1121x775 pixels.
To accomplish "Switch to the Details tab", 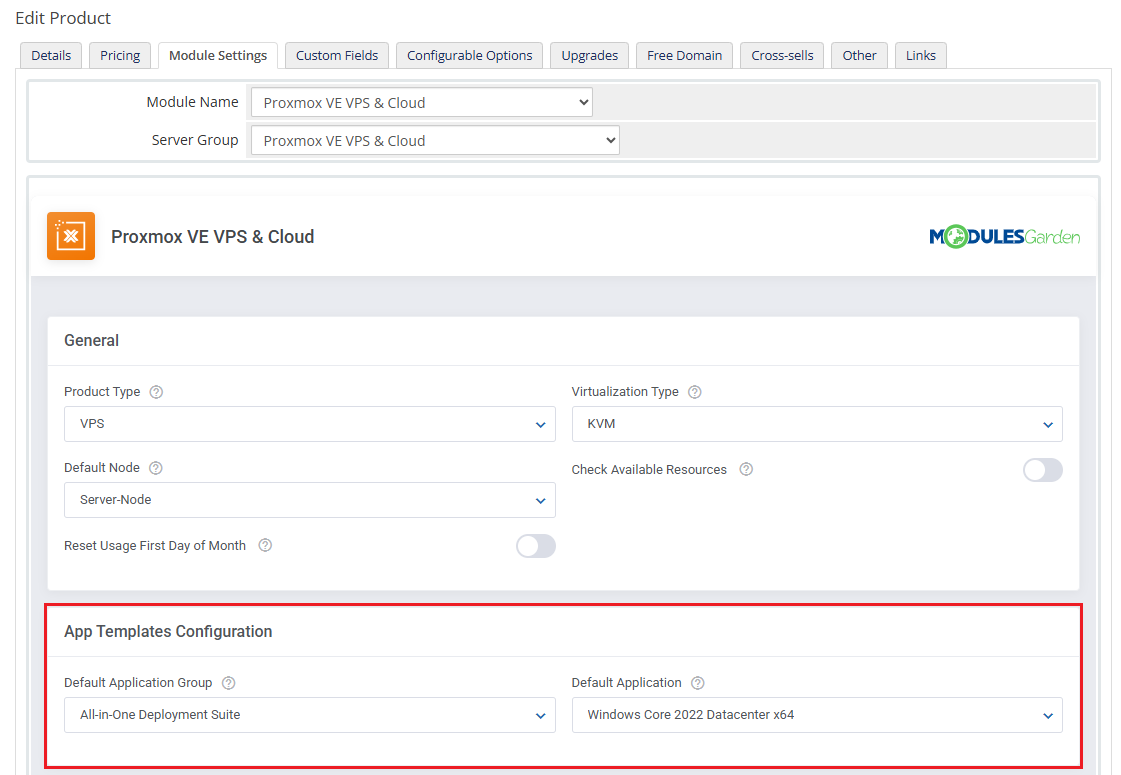I will click(51, 56).
